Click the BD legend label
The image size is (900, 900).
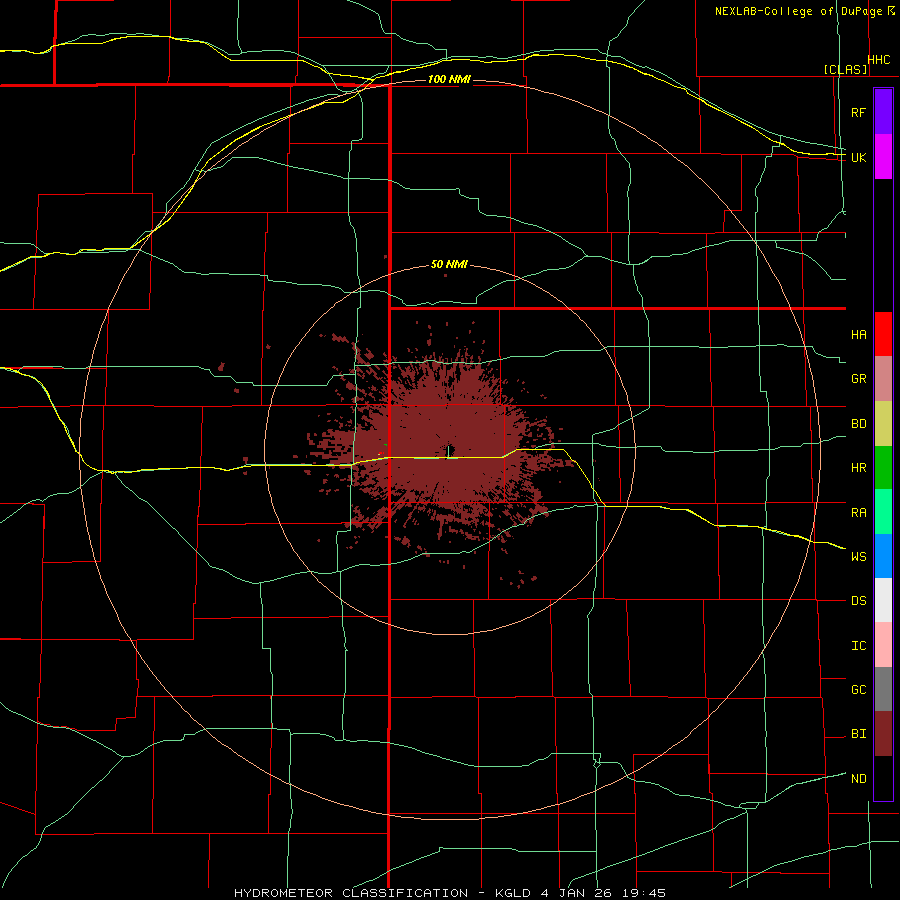pyautogui.click(x=859, y=424)
